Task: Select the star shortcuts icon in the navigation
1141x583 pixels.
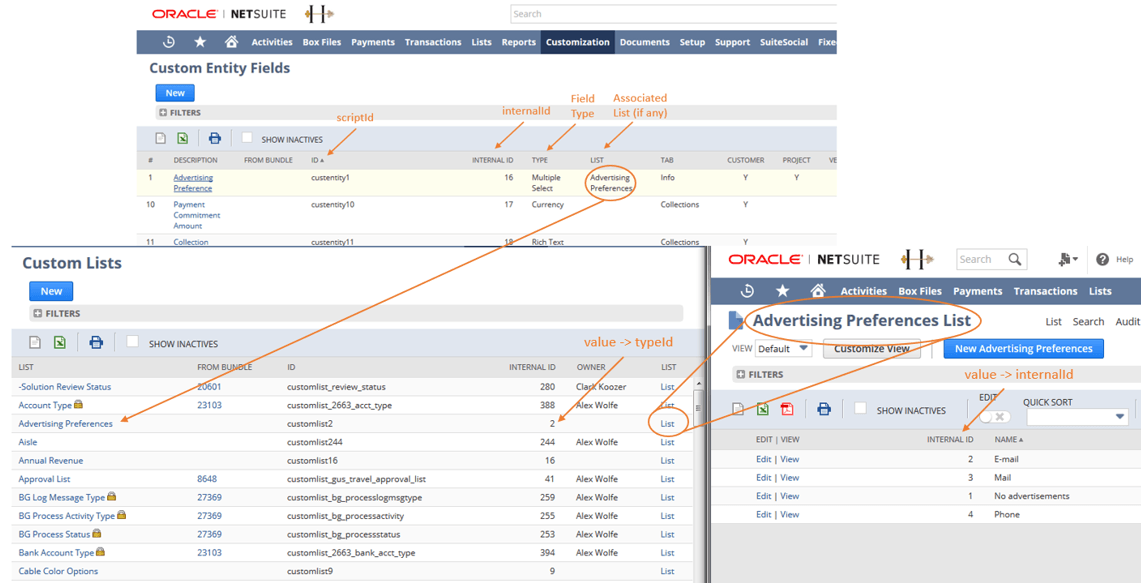Action: pyautogui.click(x=198, y=42)
